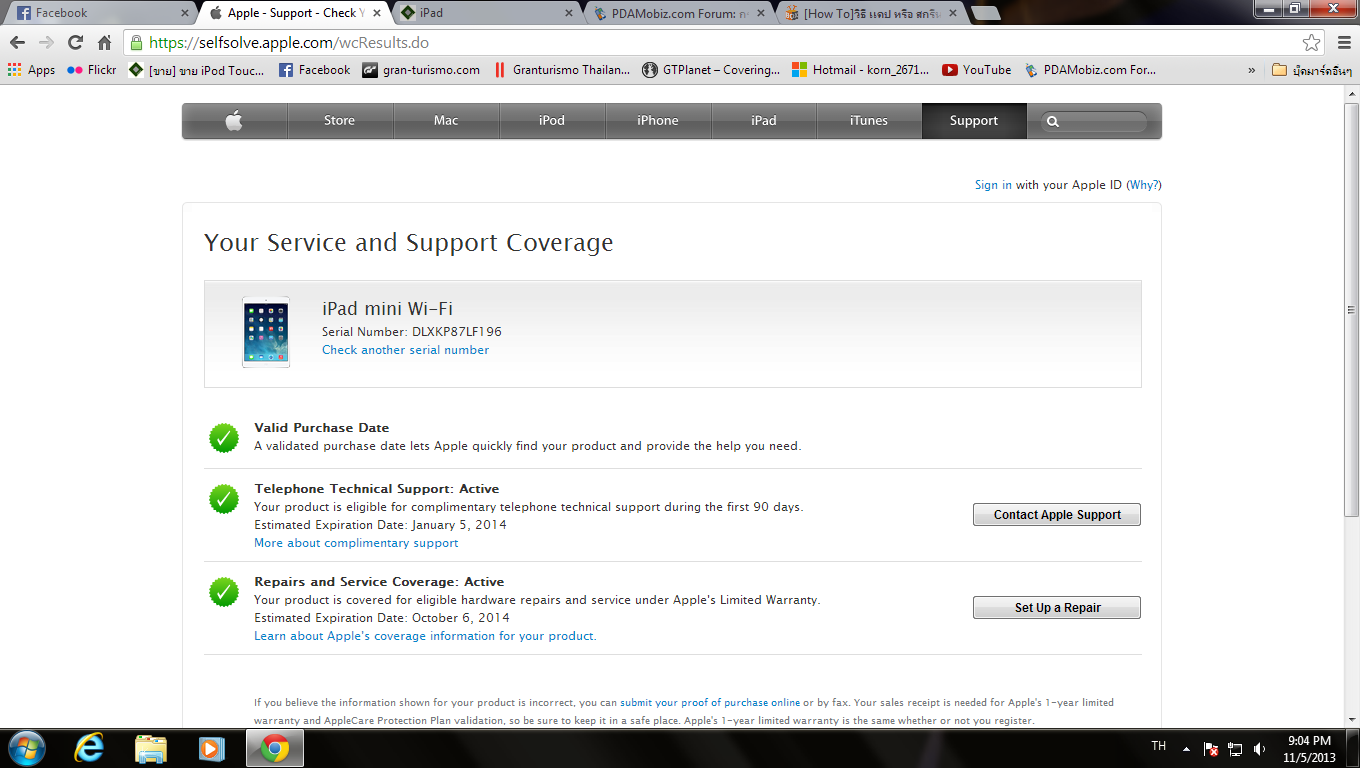The height and width of the screenshot is (768, 1360).
Task: Click Check another serial number link
Action: 406,350
